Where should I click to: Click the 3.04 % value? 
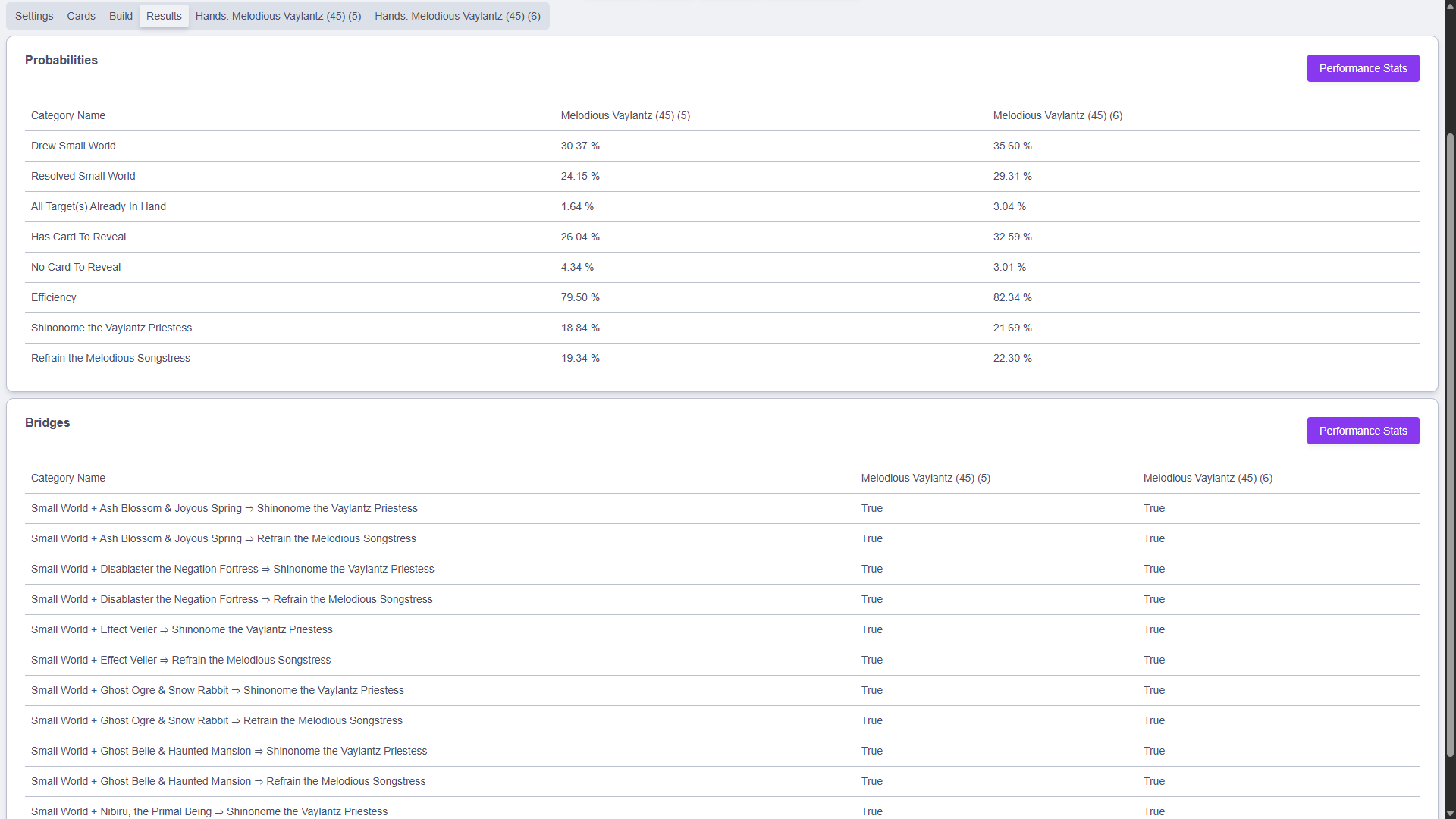pyautogui.click(x=1009, y=206)
